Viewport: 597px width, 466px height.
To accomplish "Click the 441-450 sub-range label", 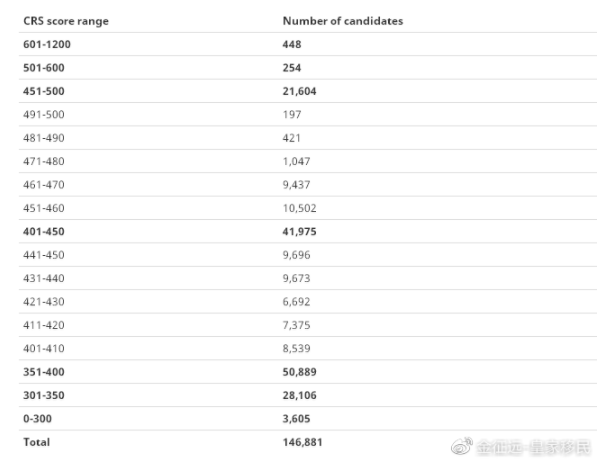I will [x=44, y=255].
